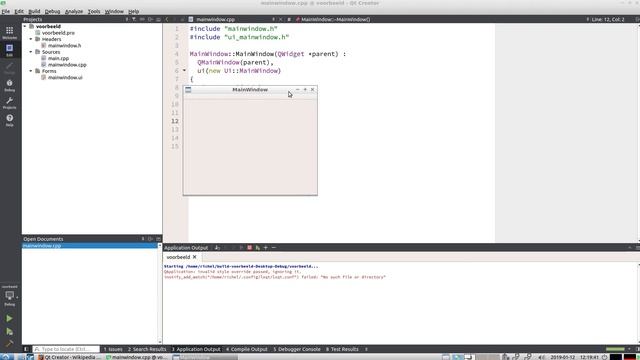This screenshot has height=360, width=640.
Task: Click the volume icon in system tray
Action: (541, 357)
